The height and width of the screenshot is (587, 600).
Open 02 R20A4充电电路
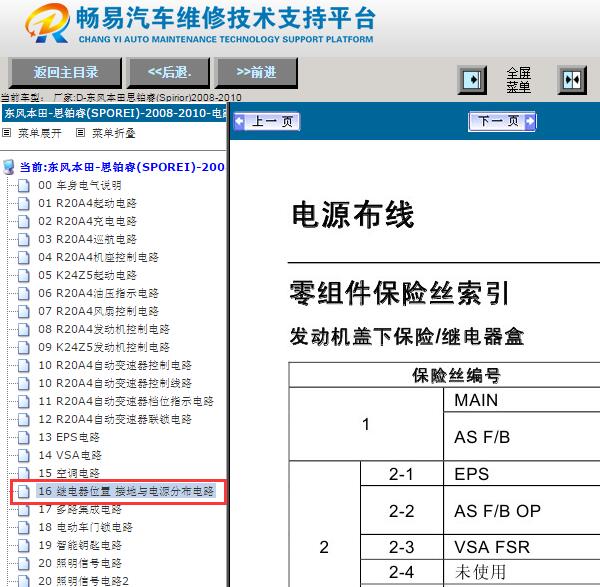pos(87,222)
